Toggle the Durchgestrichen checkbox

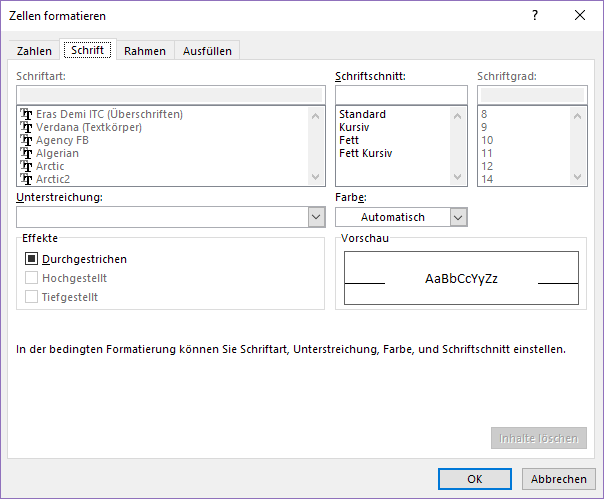point(31,259)
